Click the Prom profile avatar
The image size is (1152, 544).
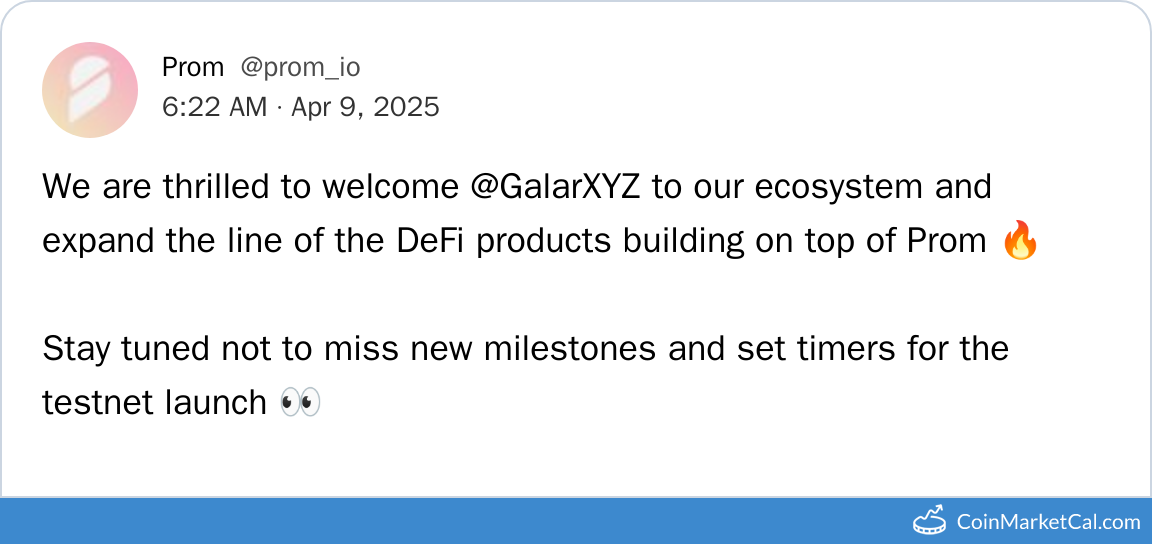click(90, 90)
